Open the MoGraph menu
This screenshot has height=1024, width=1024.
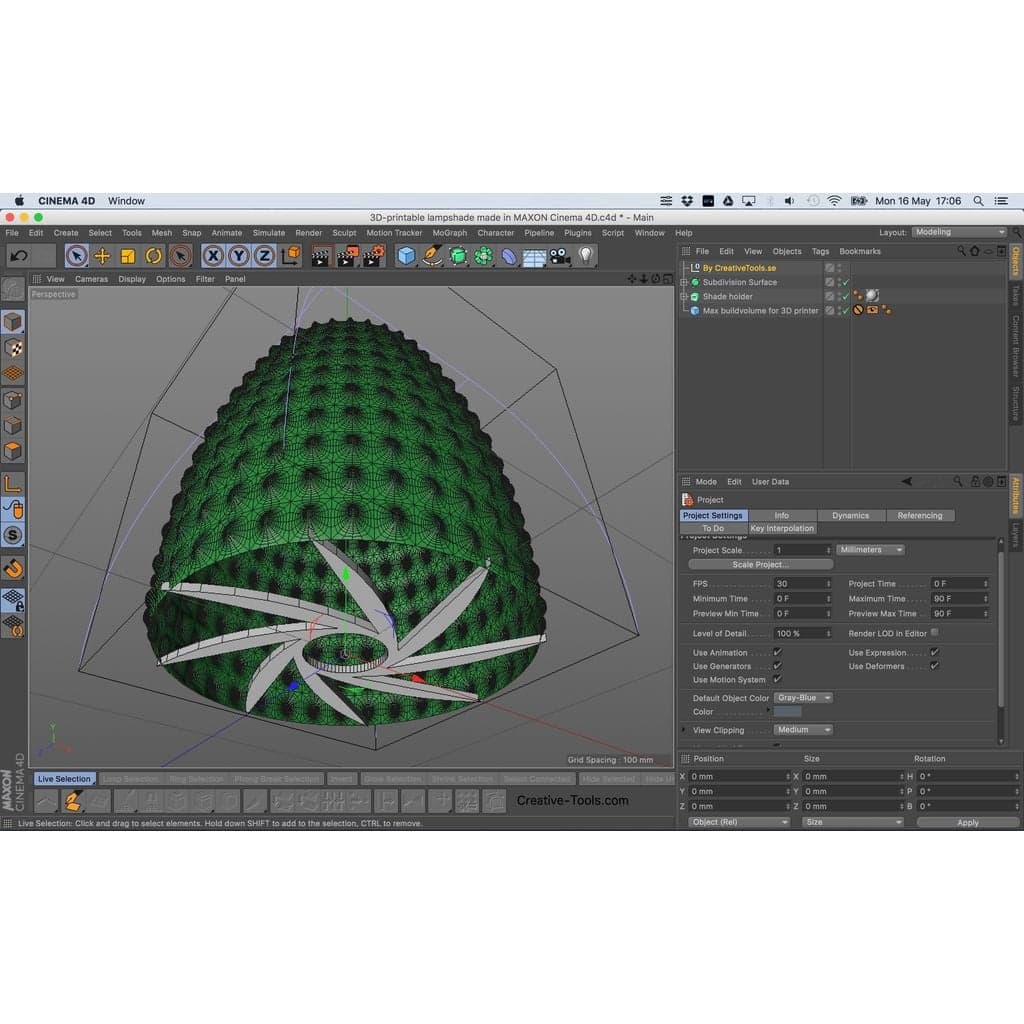[x=449, y=232]
